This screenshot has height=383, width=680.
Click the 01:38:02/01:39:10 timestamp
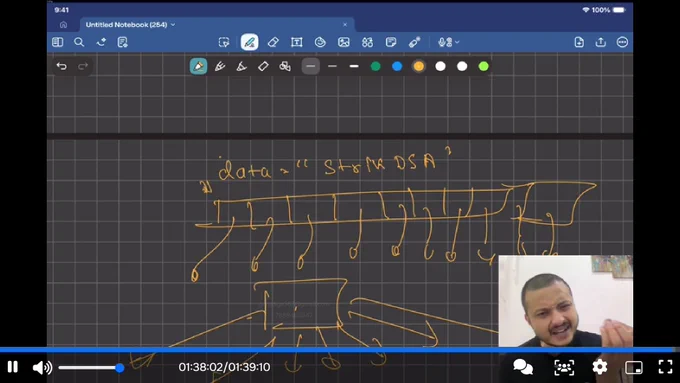pyautogui.click(x=224, y=367)
